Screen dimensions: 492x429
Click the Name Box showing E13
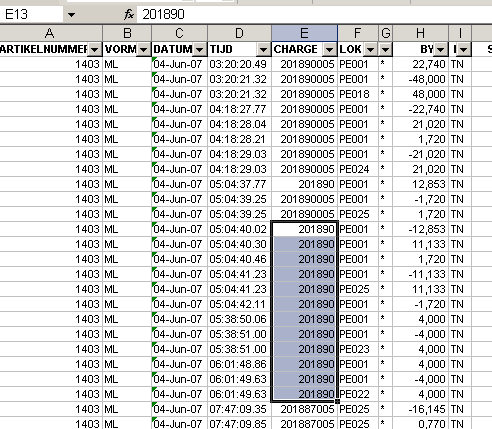point(31,15)
